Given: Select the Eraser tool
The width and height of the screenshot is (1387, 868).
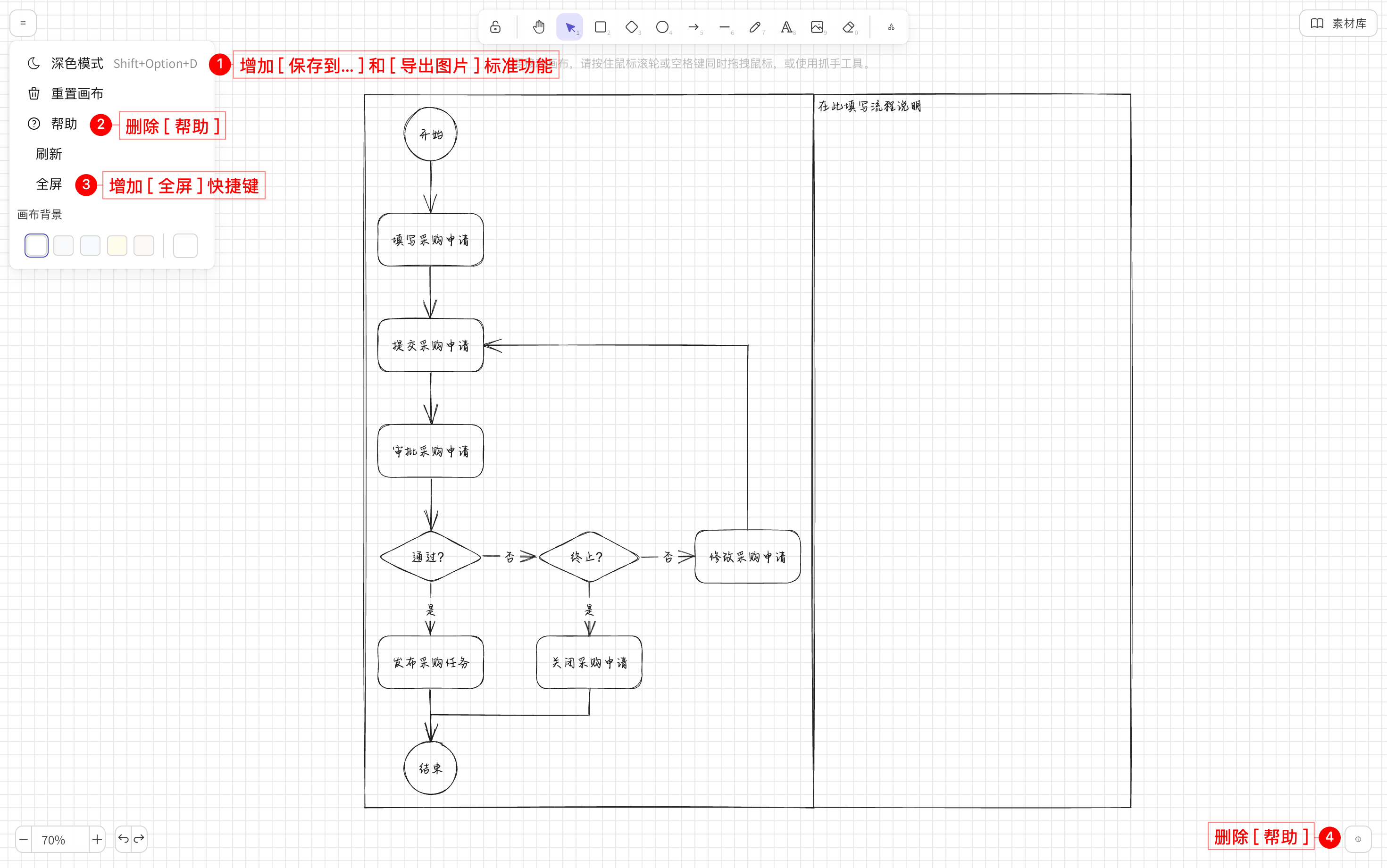Looking at the screenshot, I should (848, 27).
